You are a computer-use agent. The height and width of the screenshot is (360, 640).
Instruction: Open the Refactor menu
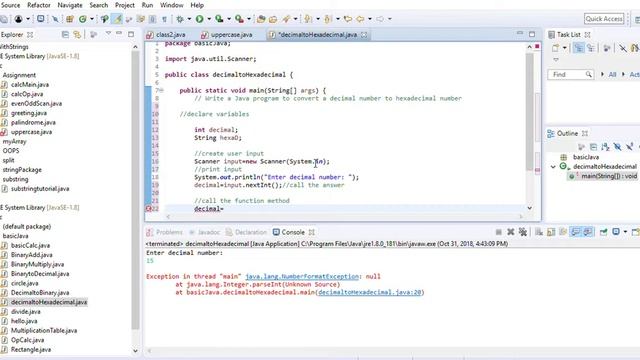pos(39,5)
